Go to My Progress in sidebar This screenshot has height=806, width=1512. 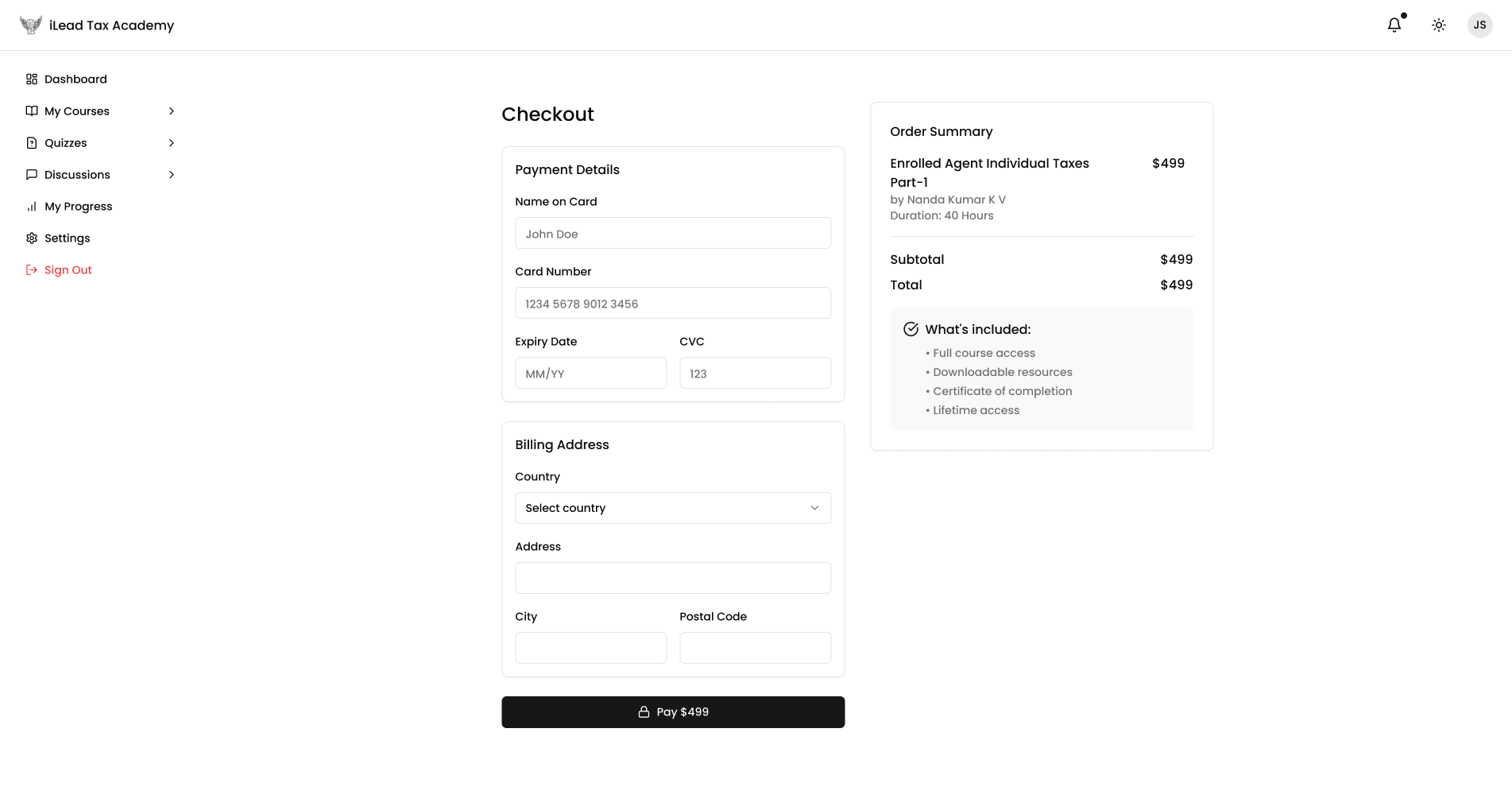tap(78, 207)
